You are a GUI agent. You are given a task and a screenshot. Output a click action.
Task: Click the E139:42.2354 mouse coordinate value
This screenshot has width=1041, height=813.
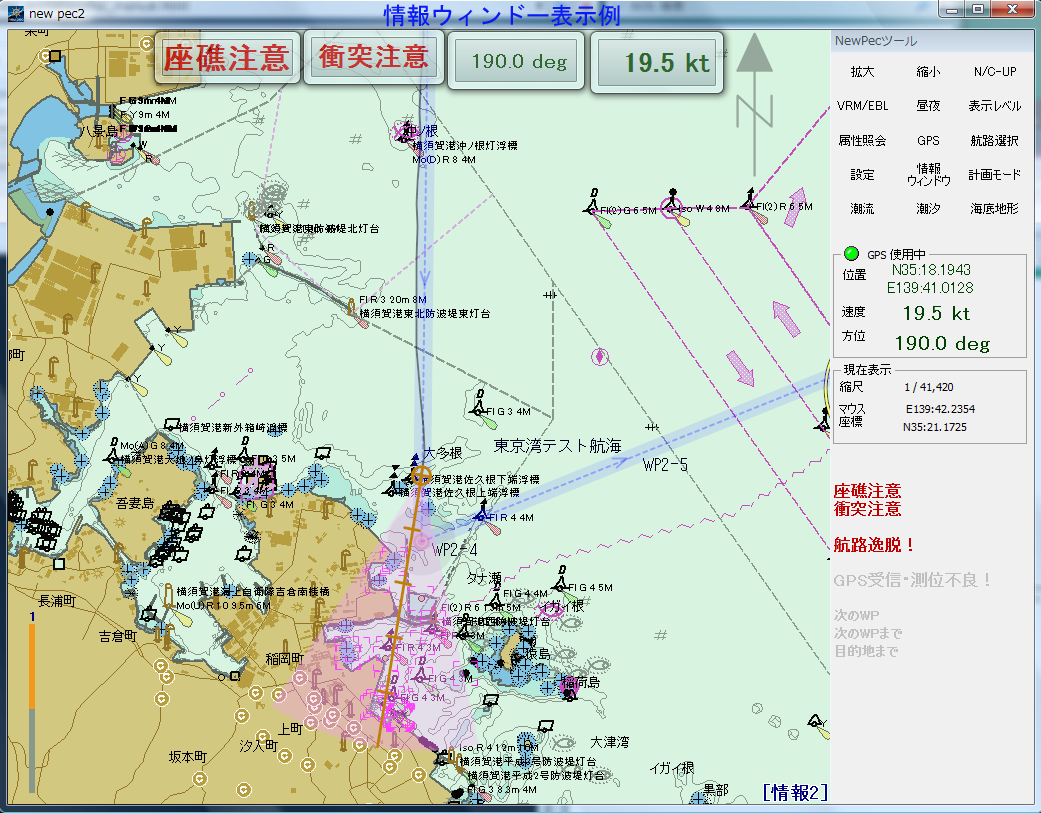pyautogui.click(x=940, y=409)
